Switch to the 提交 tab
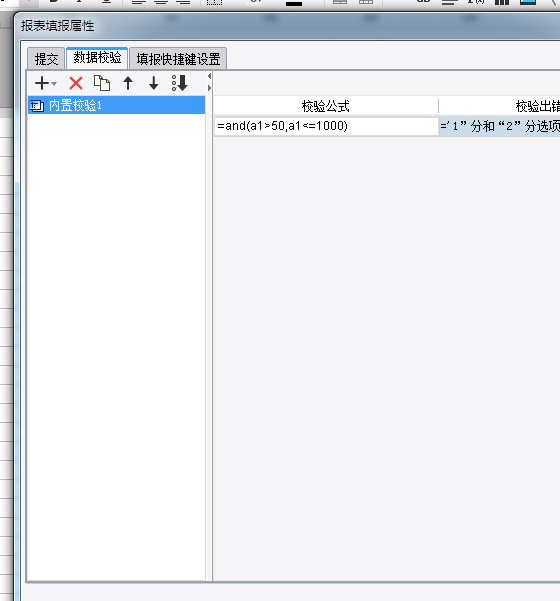The image size is (560, 601). pyautogui.click(x=46, y=59)
